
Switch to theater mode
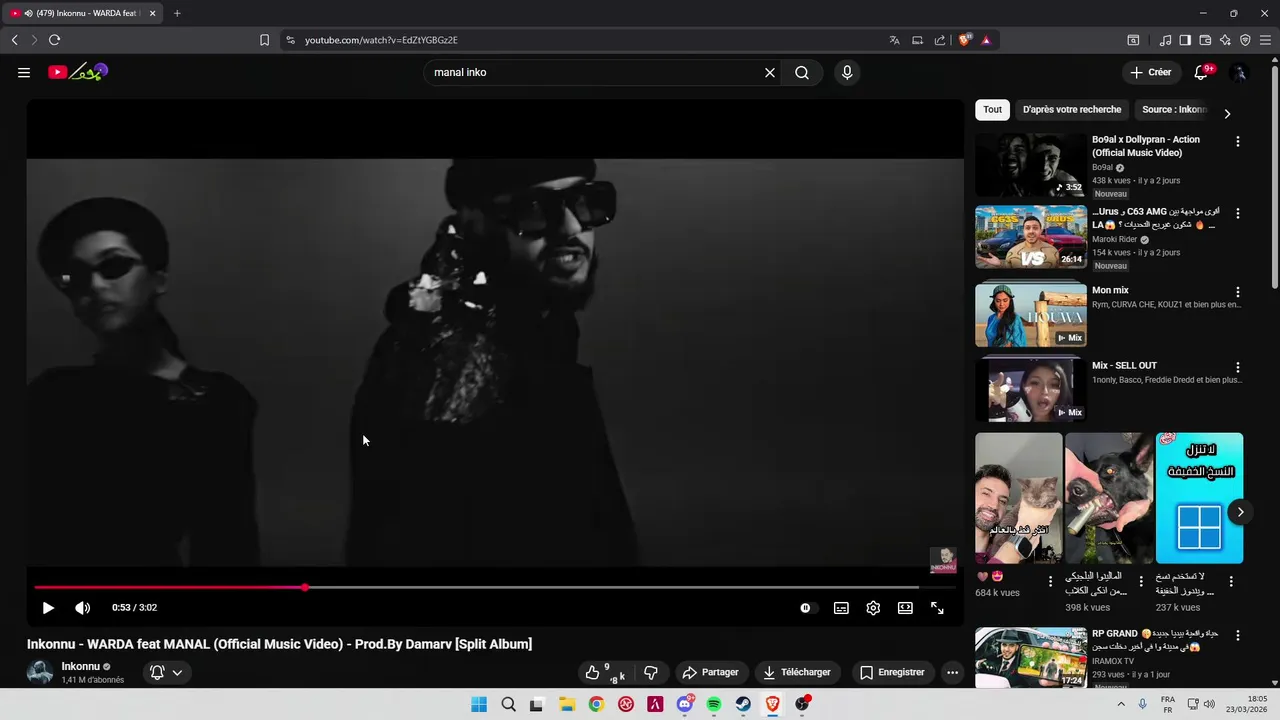(905, 607)
